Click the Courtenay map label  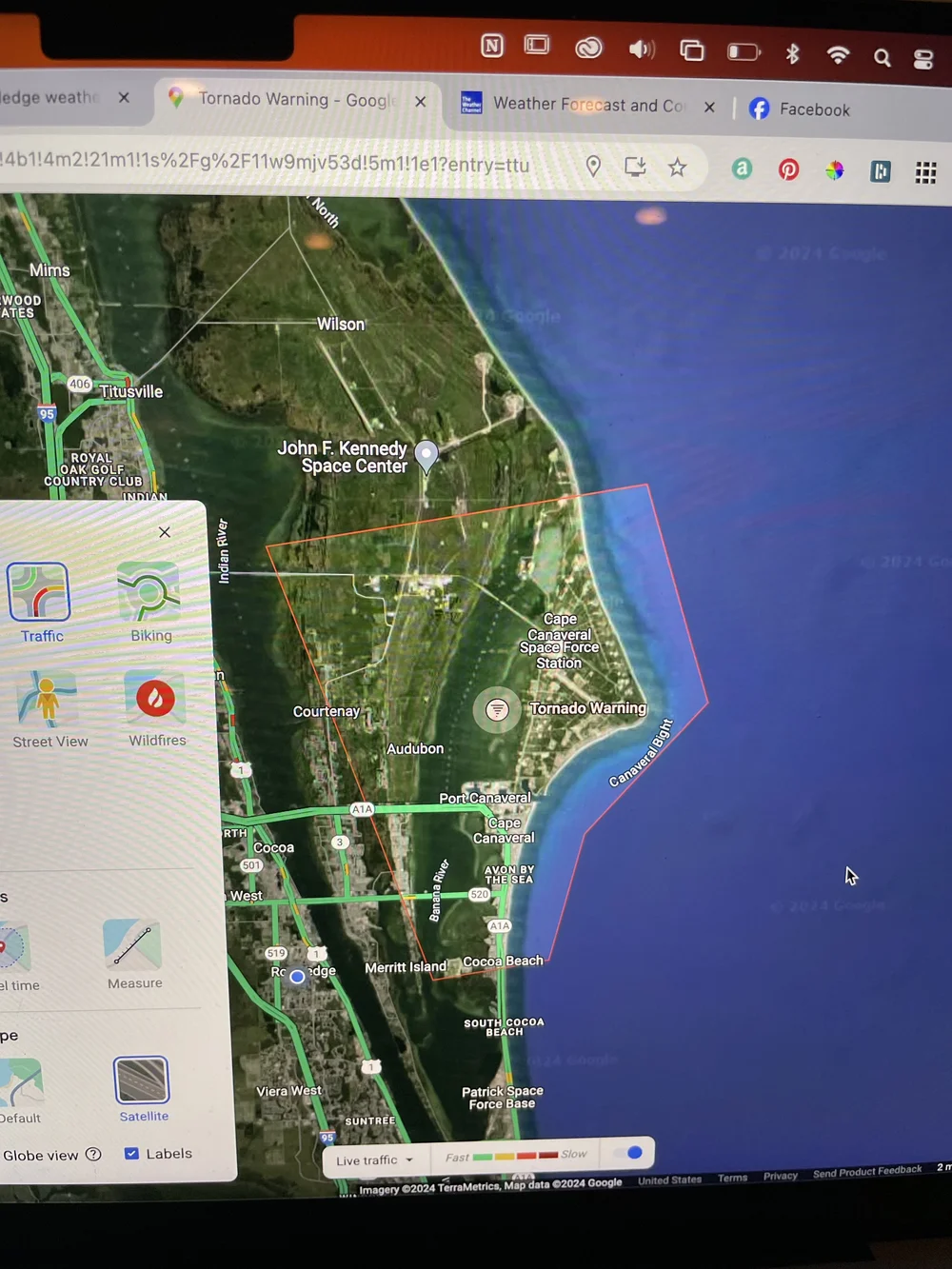point(327,711)
